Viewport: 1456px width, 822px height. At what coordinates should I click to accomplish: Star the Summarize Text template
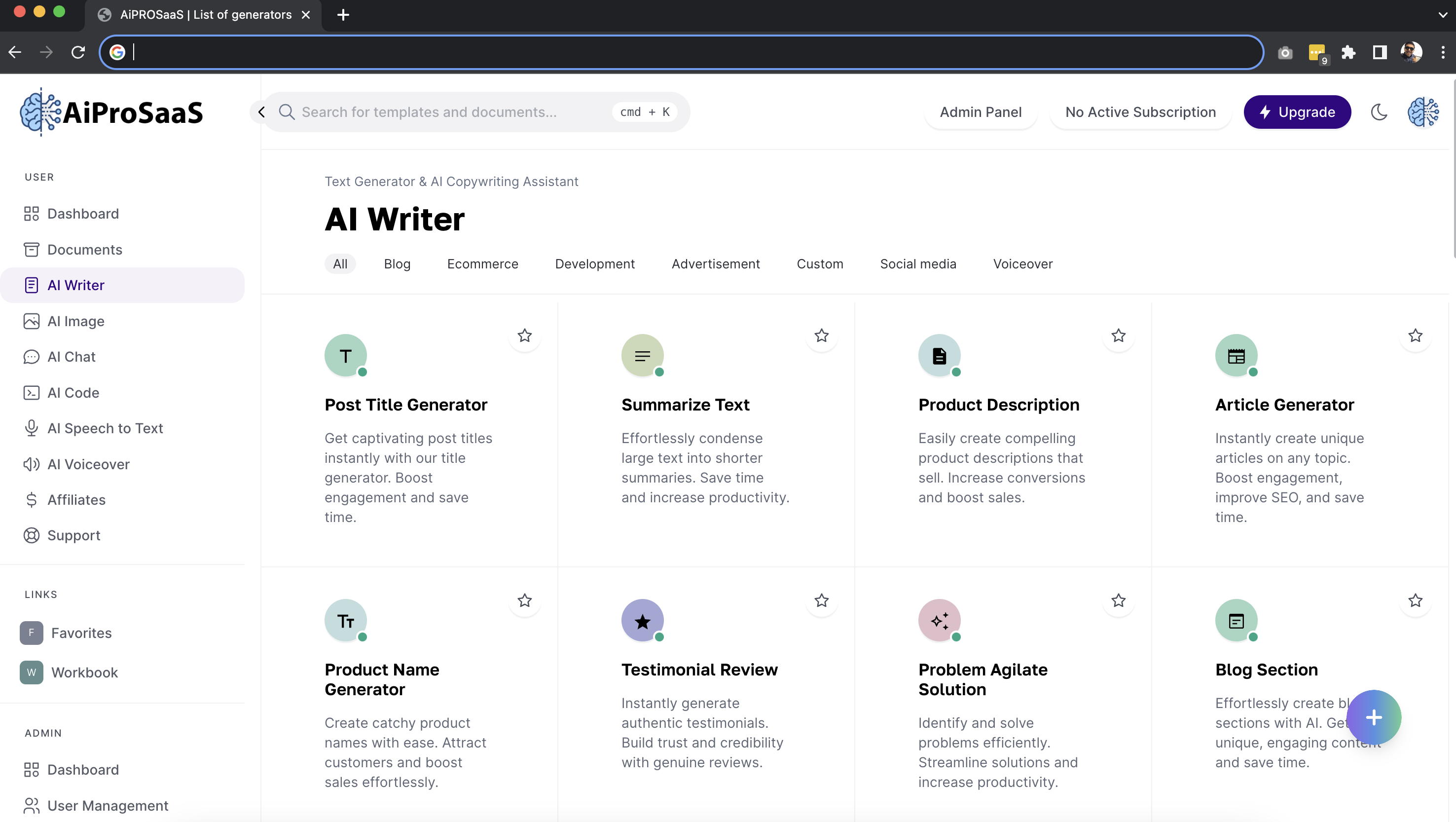(821, 336)
